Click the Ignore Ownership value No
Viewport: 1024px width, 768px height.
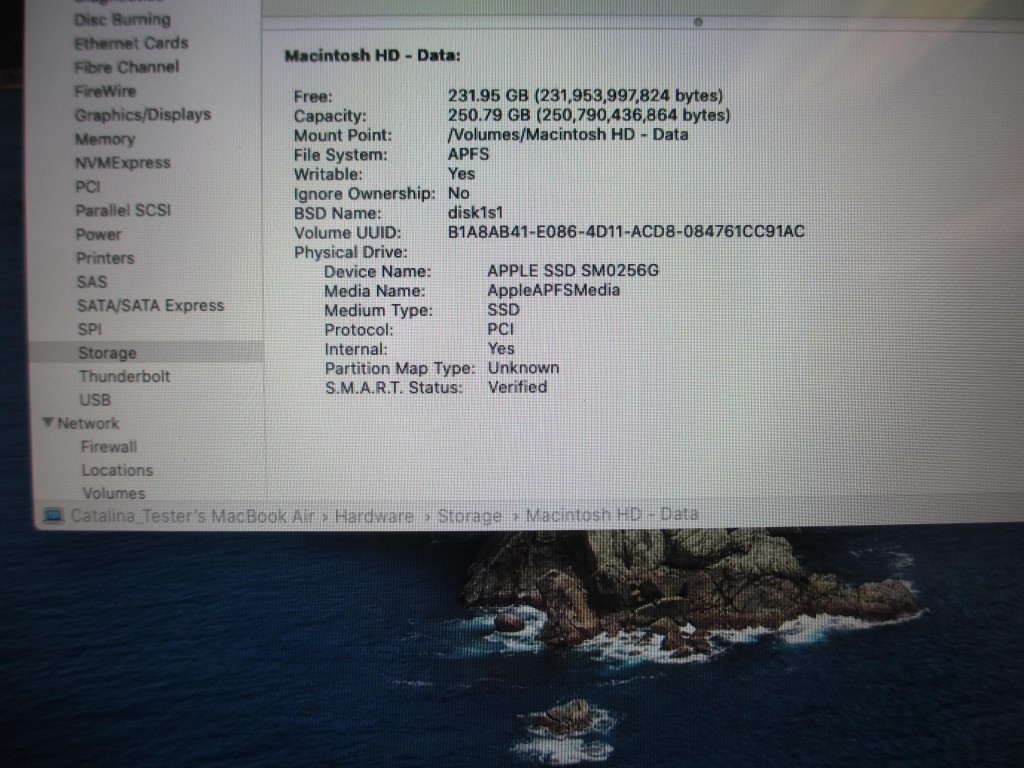458,193
